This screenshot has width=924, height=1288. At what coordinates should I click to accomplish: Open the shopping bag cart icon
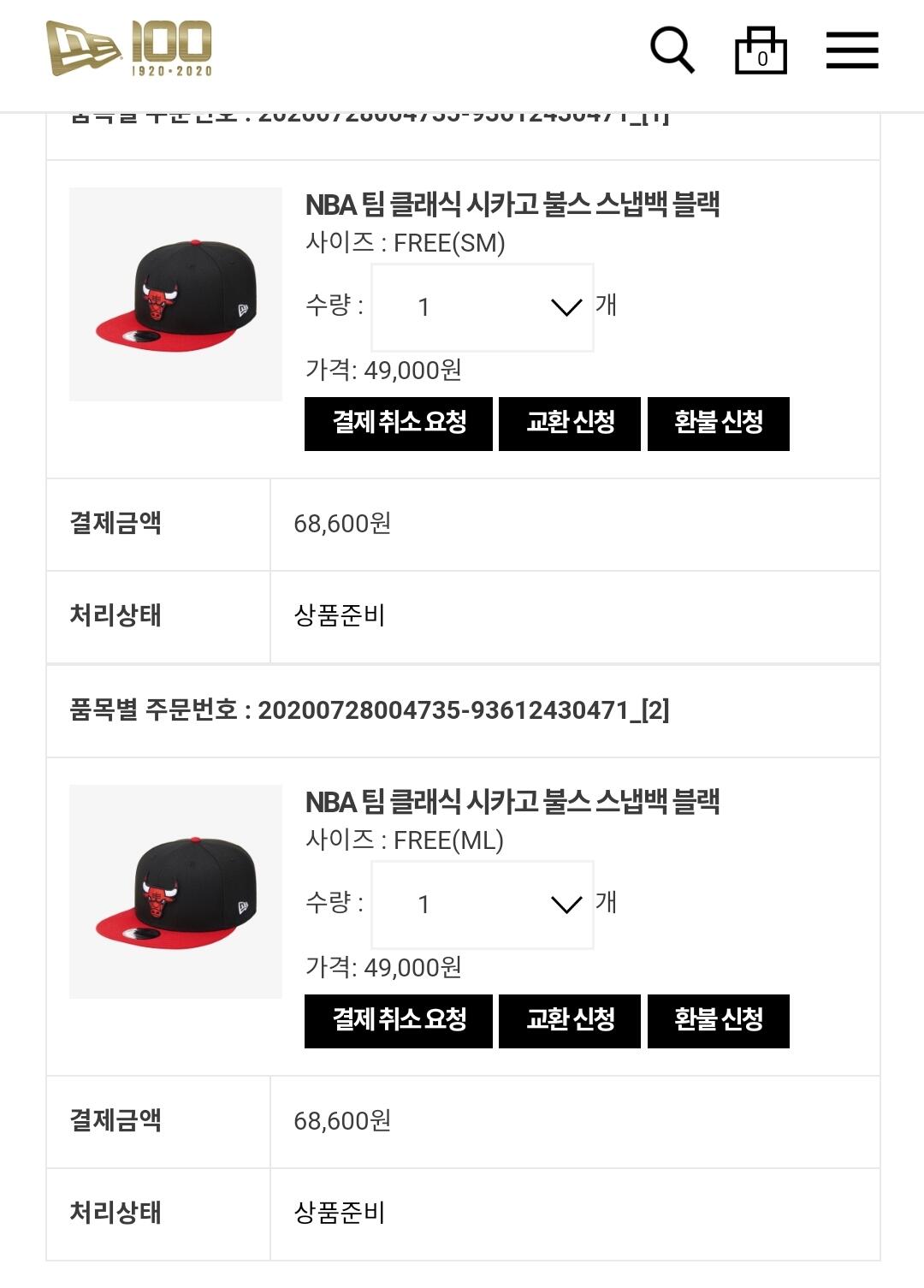point(761,50)
